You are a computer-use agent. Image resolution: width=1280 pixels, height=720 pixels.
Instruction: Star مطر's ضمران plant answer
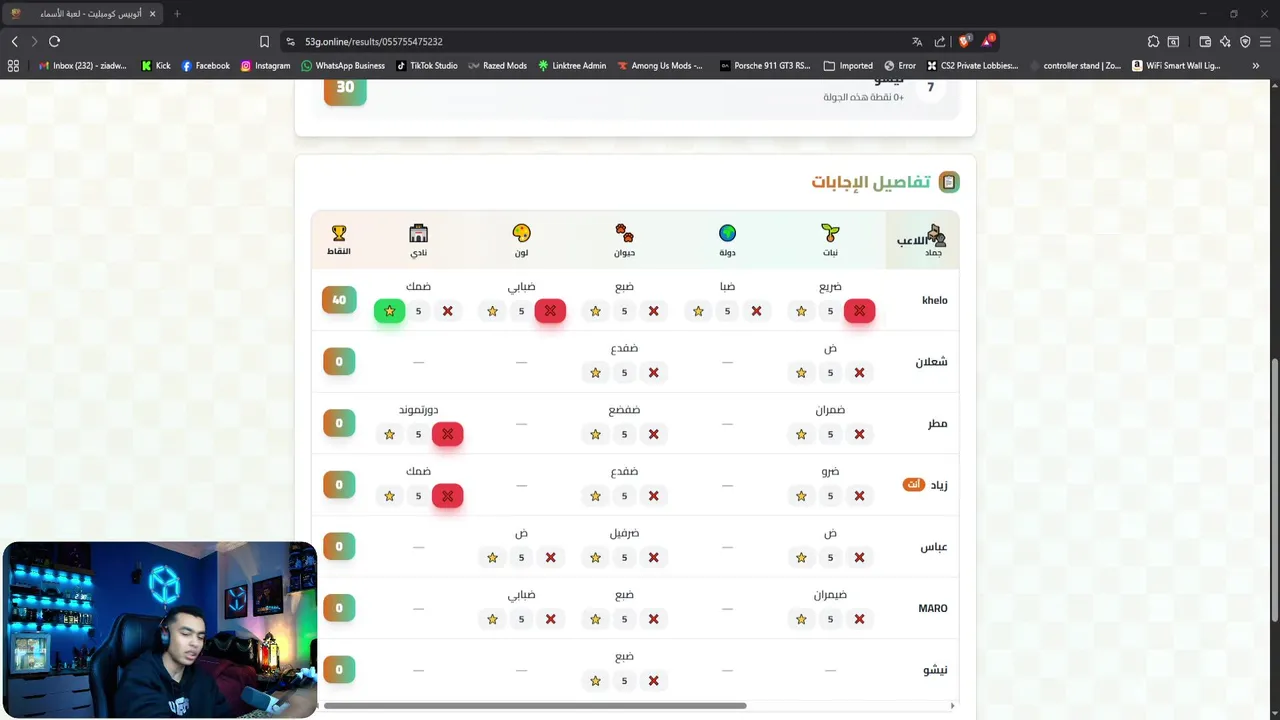click(x=801, y=434)
